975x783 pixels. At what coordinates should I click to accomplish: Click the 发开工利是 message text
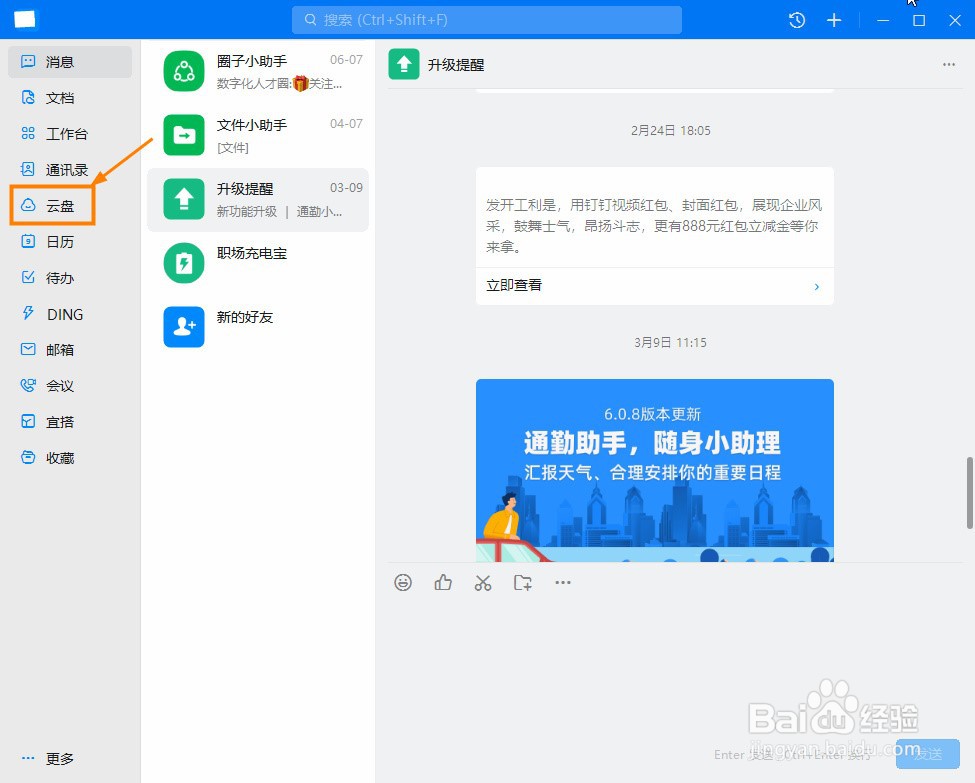[654, 226]
